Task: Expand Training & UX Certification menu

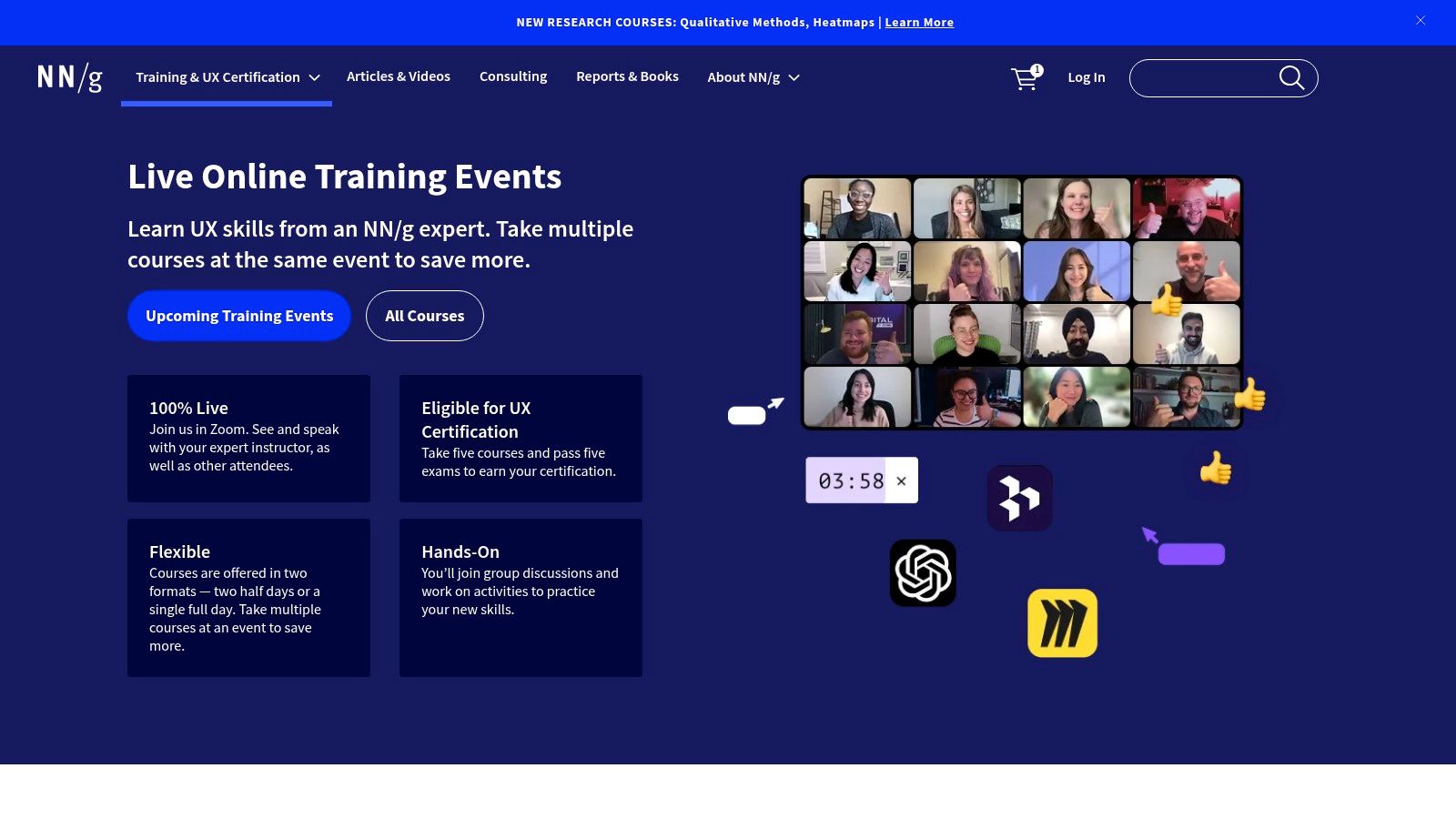Action: pos(227,77)
